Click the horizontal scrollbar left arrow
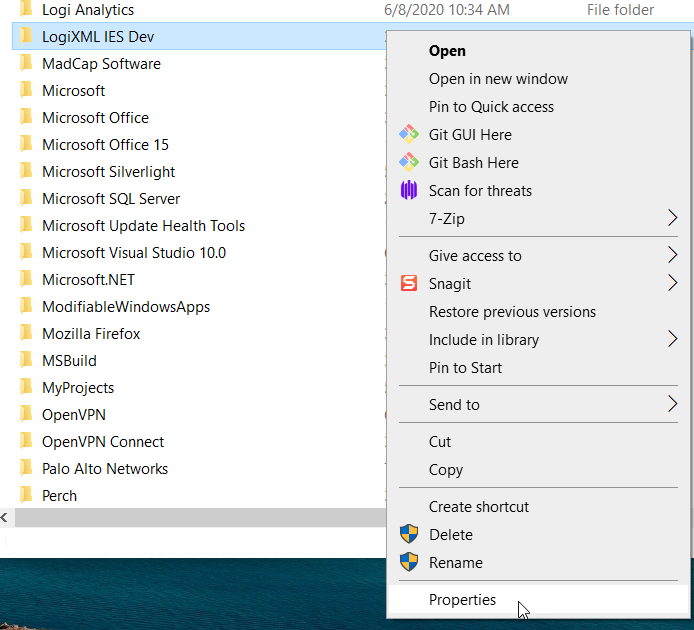694x630 pixels. [4, 517]
